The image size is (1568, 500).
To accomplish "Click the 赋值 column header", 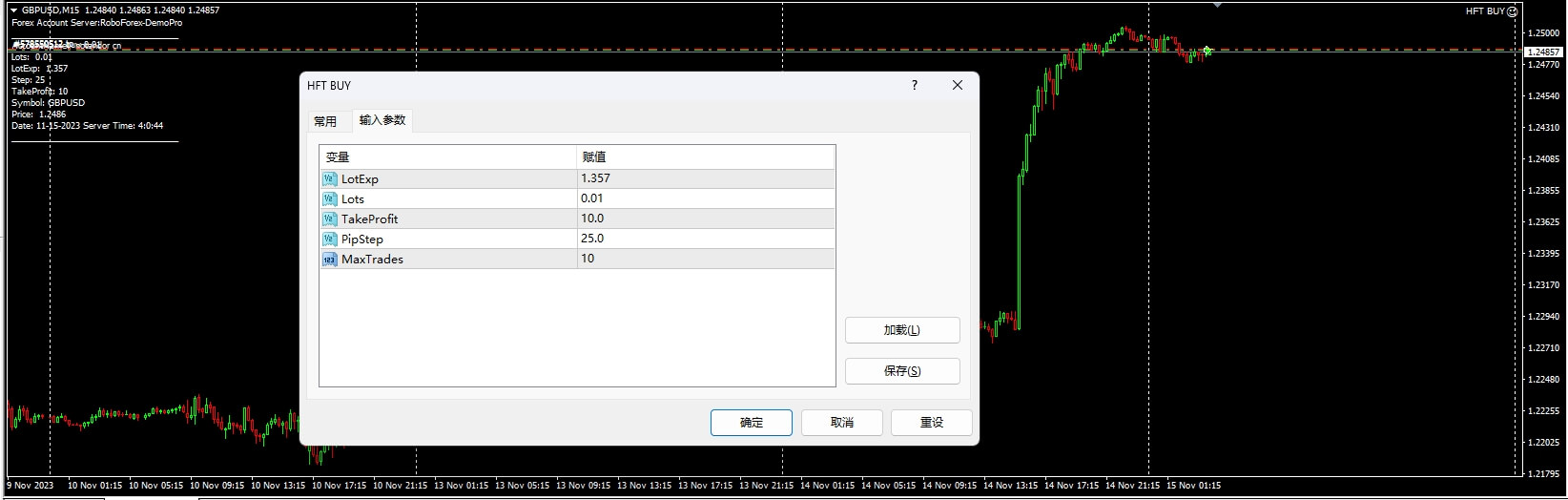I will (x=706, y=157).
